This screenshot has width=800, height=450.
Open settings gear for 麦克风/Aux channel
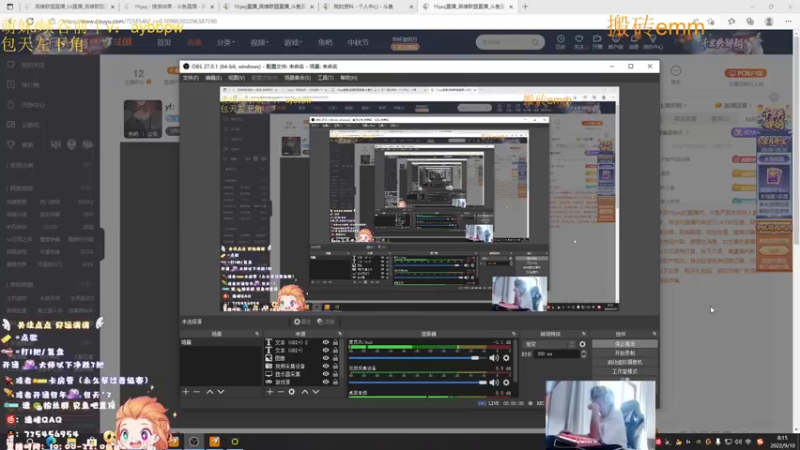506,358
